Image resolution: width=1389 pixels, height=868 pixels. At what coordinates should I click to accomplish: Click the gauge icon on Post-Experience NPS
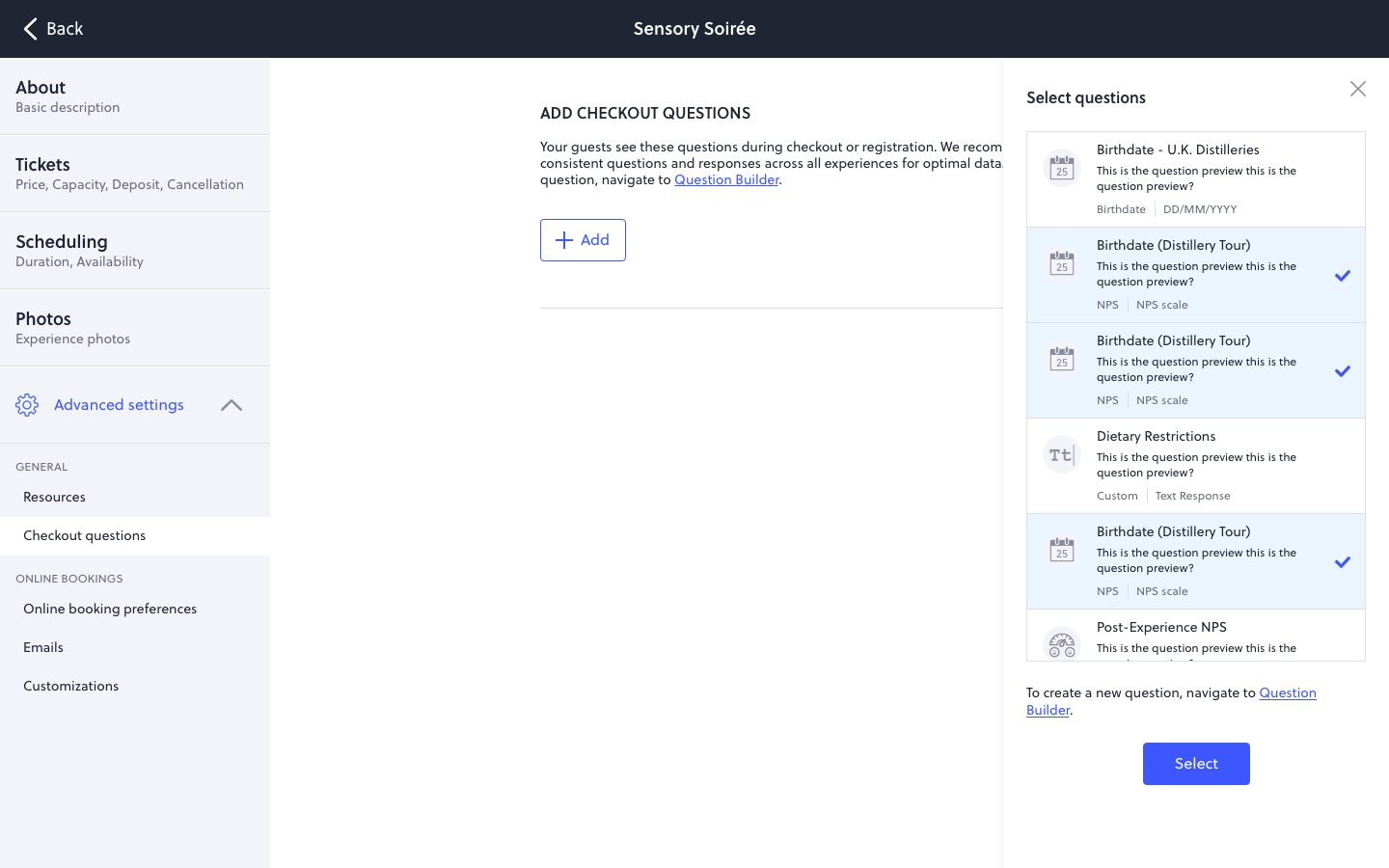coord(1061,644)
